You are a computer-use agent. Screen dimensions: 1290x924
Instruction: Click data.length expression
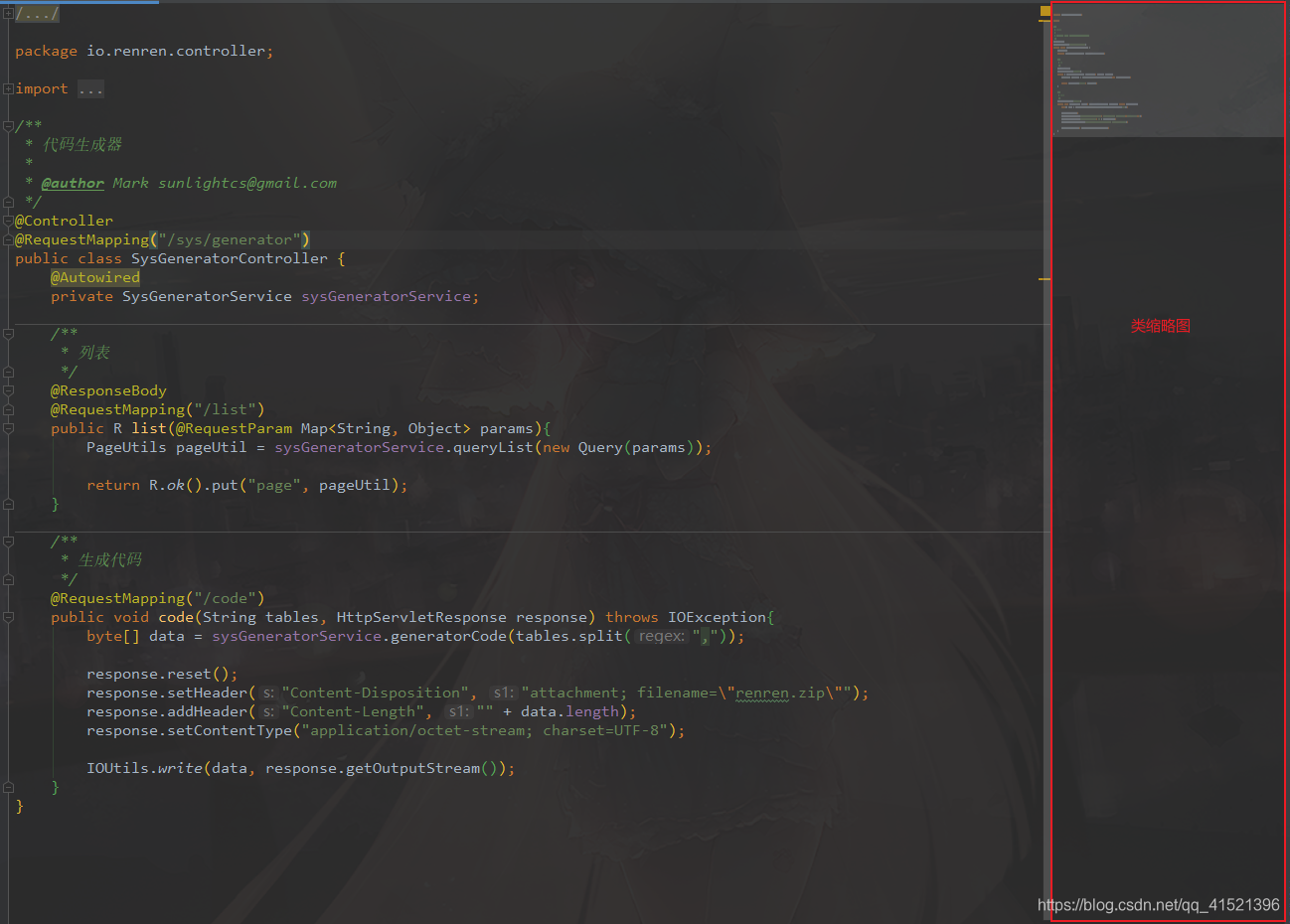coord(569,711)
